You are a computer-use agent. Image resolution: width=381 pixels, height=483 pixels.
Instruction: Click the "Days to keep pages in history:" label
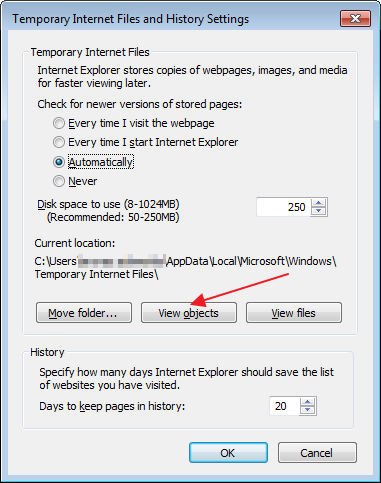click(x=112, y=406)
